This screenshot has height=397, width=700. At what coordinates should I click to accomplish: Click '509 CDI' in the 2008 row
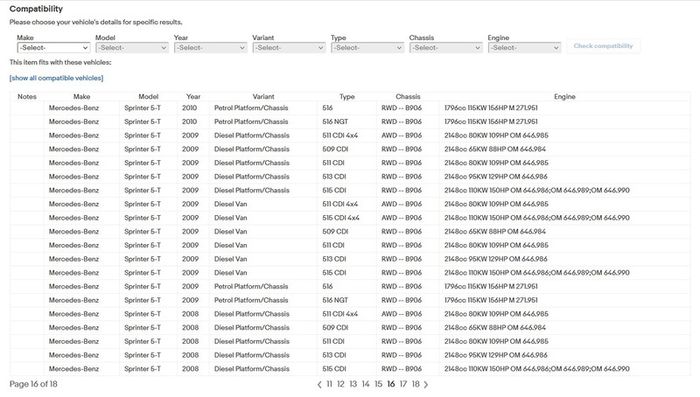point(335,328)
